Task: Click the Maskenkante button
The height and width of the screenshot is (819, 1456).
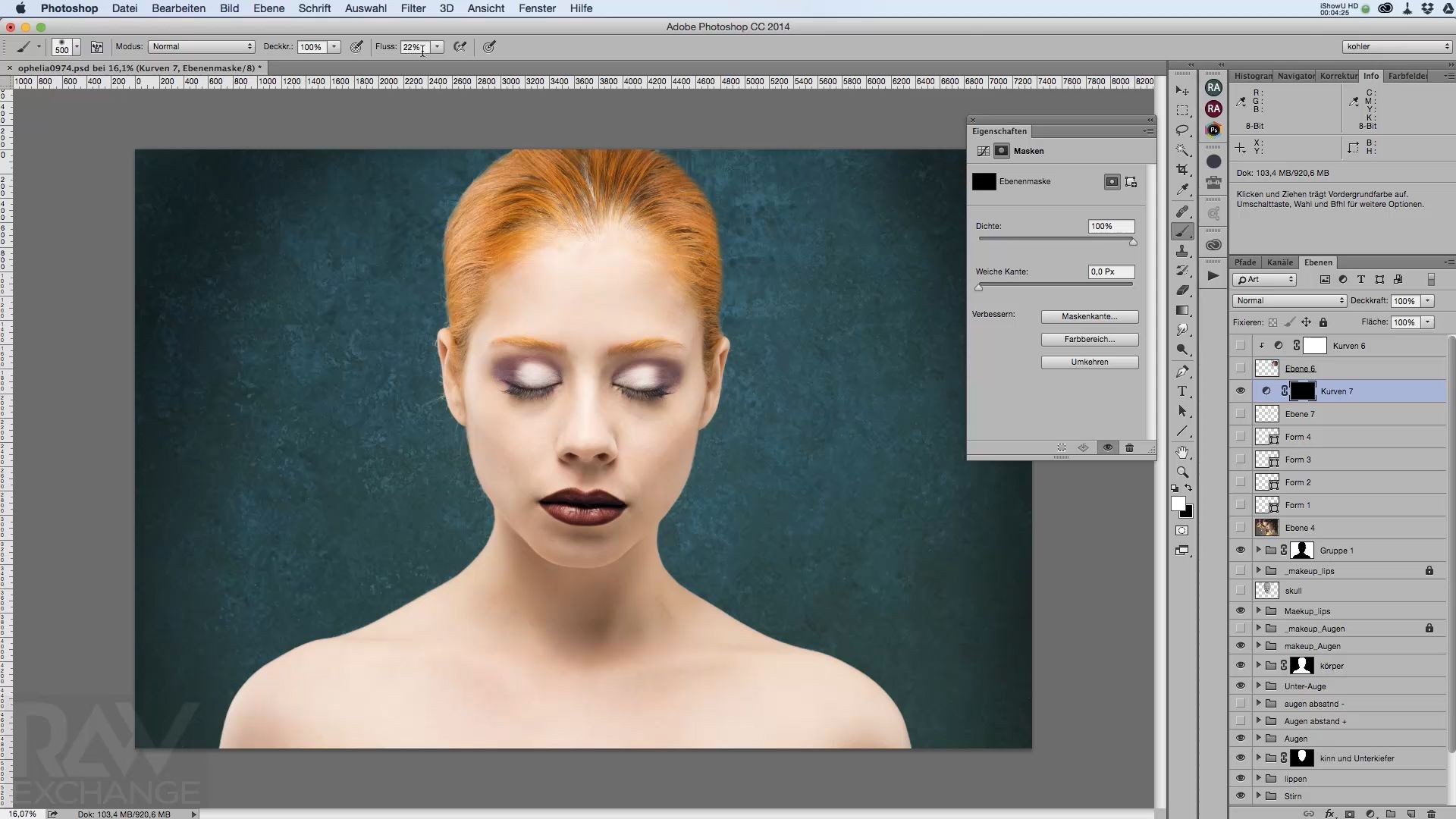Action: tap(1090, 317)
